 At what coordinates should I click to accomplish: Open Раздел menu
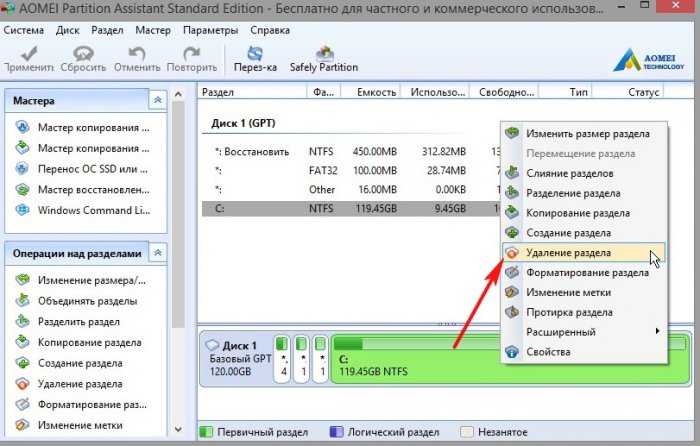[x=107, y=30]
